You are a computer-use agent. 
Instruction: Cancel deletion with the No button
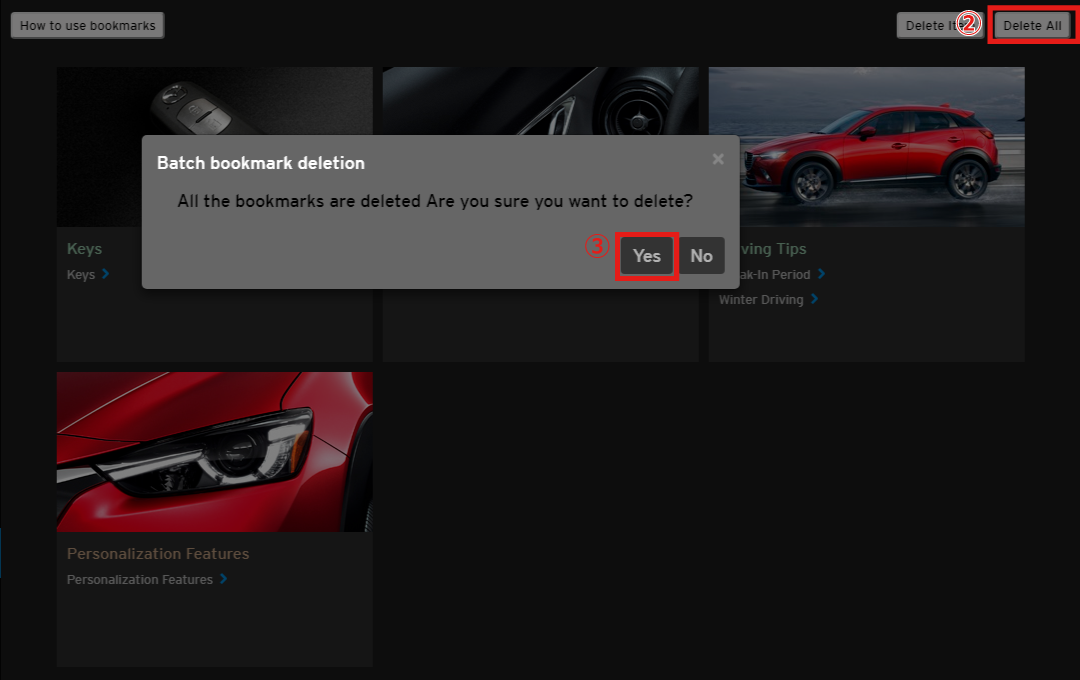(701, 256)
